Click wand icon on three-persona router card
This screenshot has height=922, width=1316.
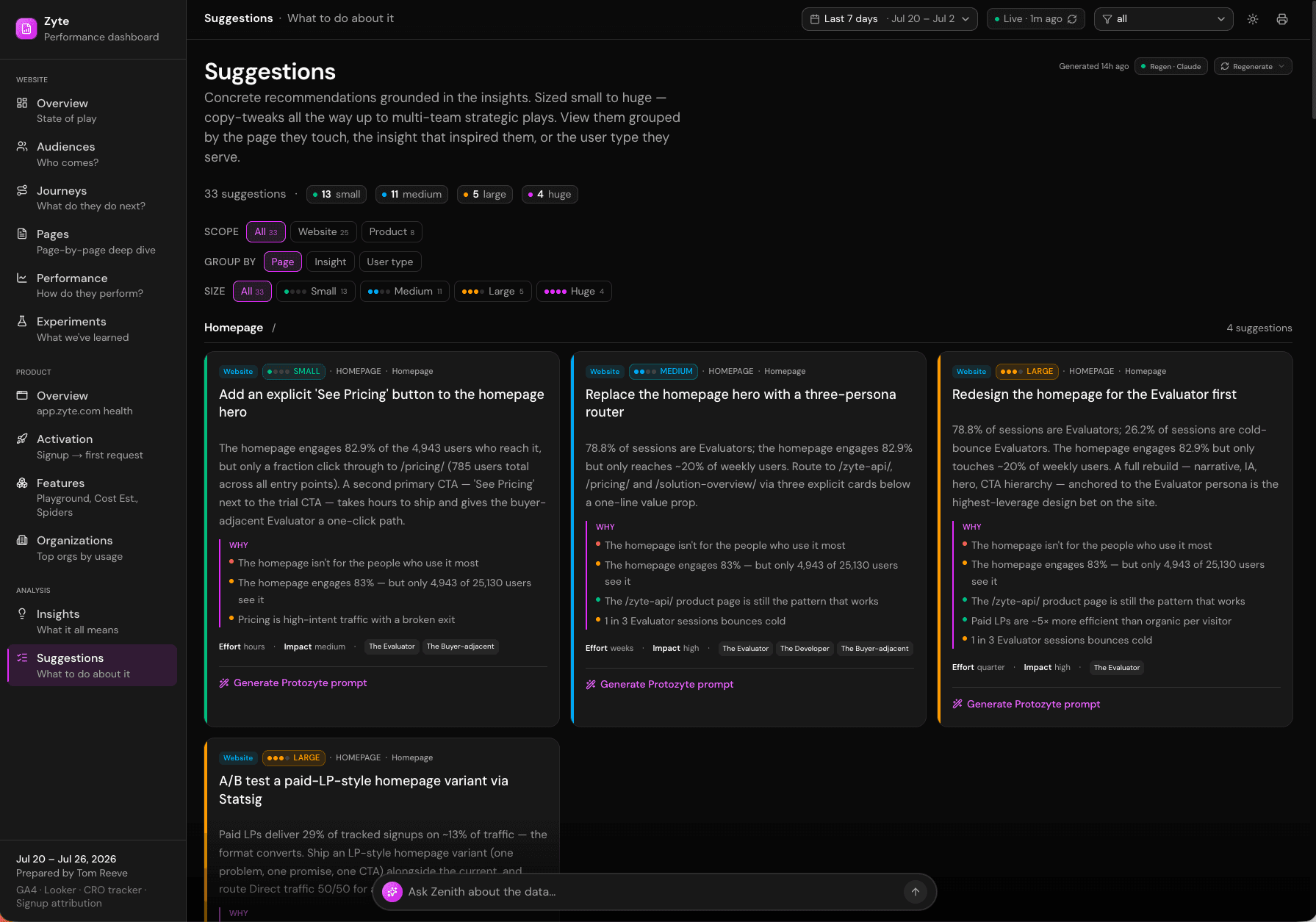(x=591, y=685)
